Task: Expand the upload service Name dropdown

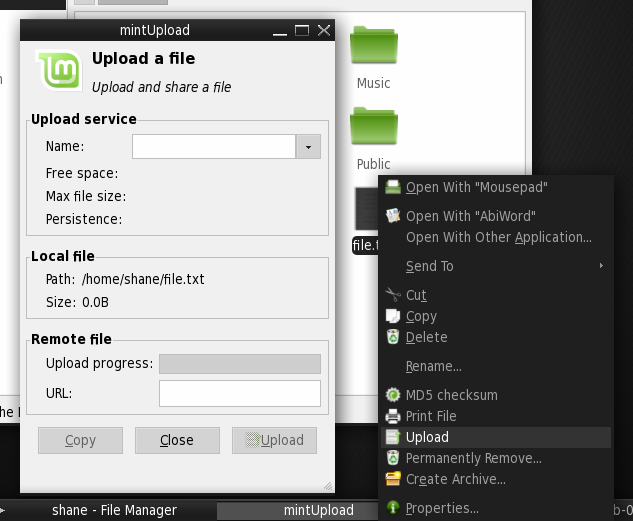Action: pos(308,147)
